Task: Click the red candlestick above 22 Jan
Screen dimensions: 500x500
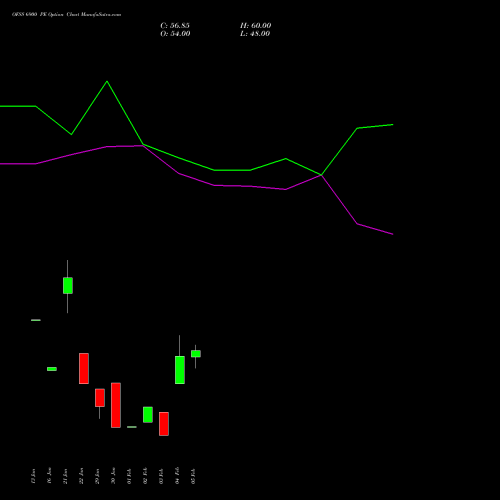Action: pos(84,368)
